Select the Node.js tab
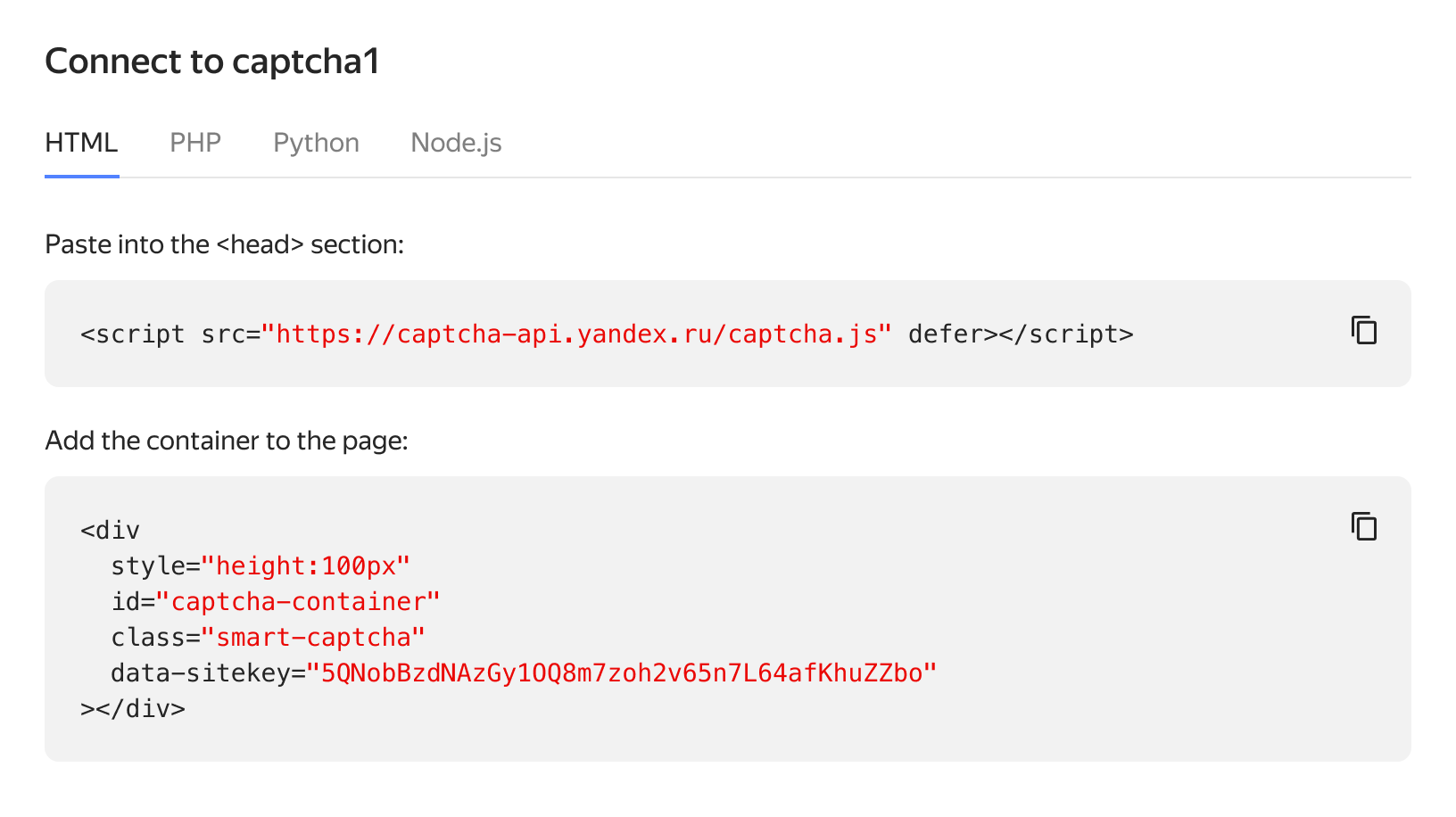The height and width of the screenshot is (817, 1456). [456, 143]
